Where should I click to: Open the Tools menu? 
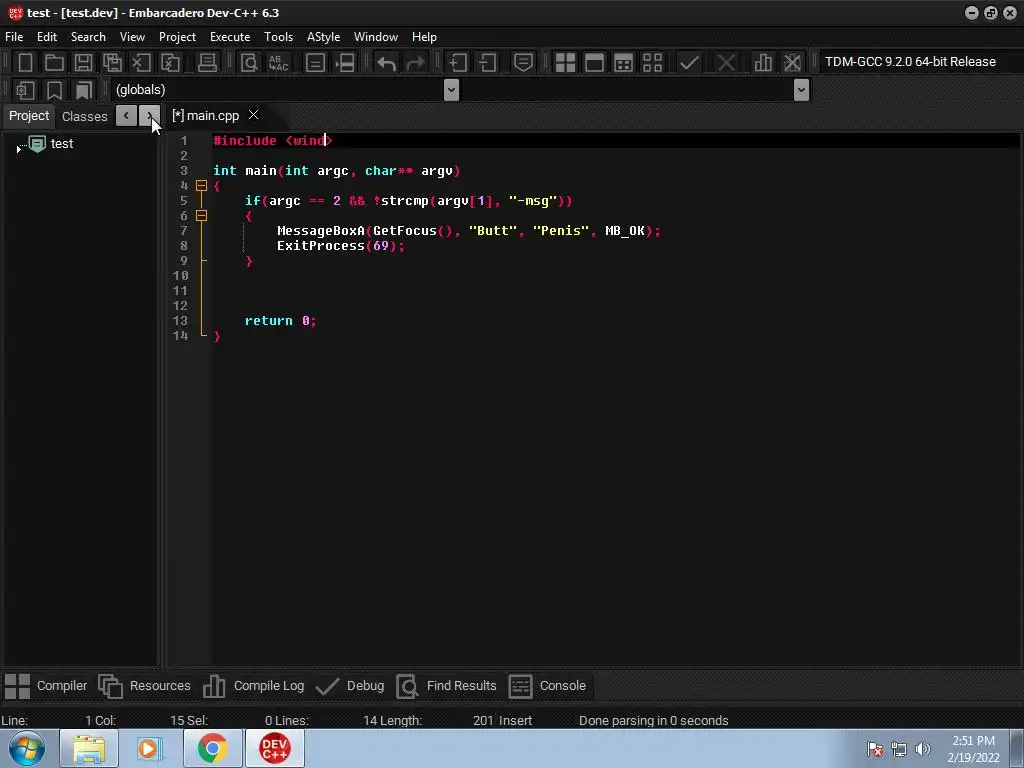pos(278,37)
